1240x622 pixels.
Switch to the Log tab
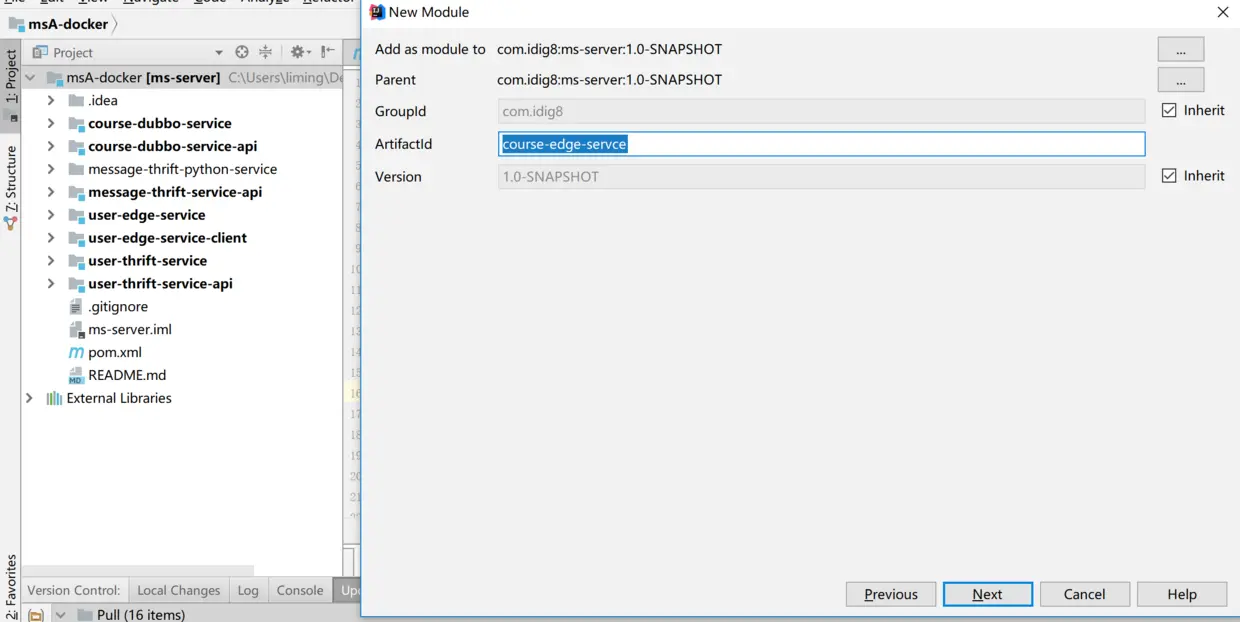click(x=248, y=590)
